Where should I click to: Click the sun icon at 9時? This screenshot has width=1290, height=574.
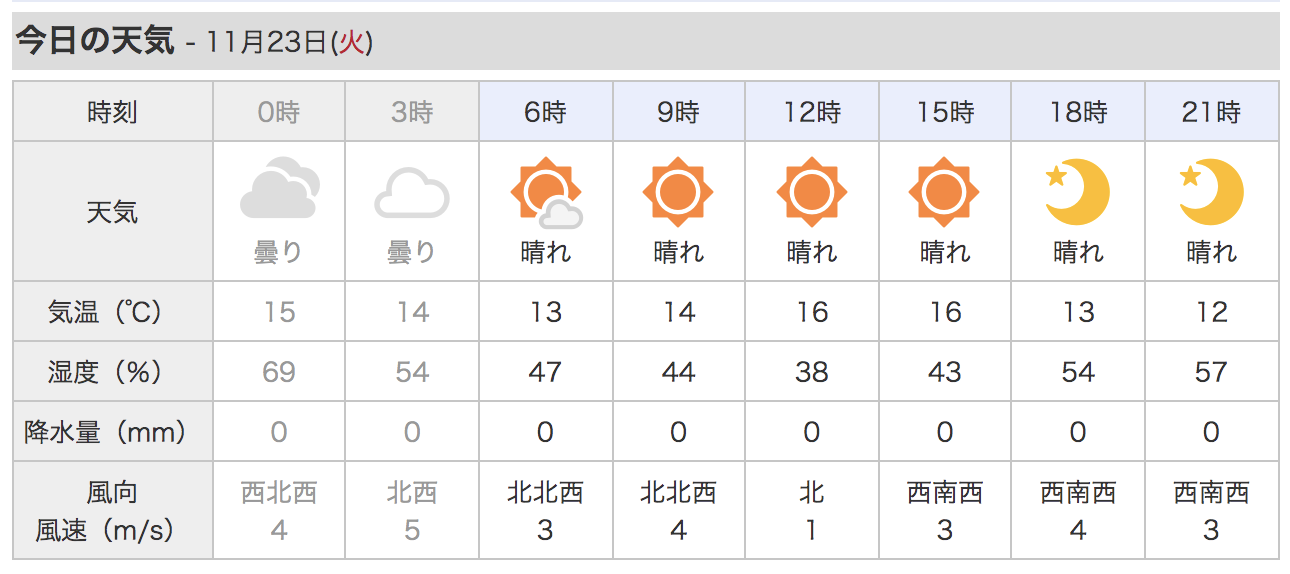(678, 192)
